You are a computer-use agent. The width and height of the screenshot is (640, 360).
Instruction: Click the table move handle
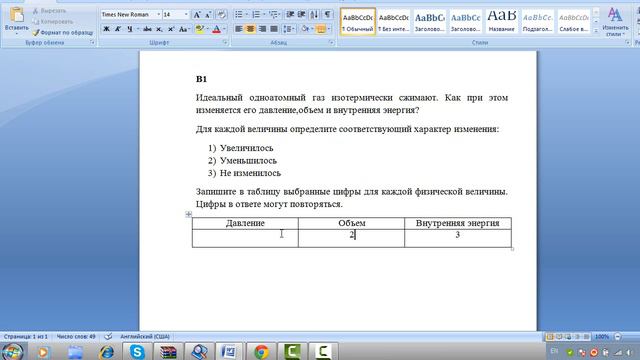pyautogui.click(x=188, y=214)
